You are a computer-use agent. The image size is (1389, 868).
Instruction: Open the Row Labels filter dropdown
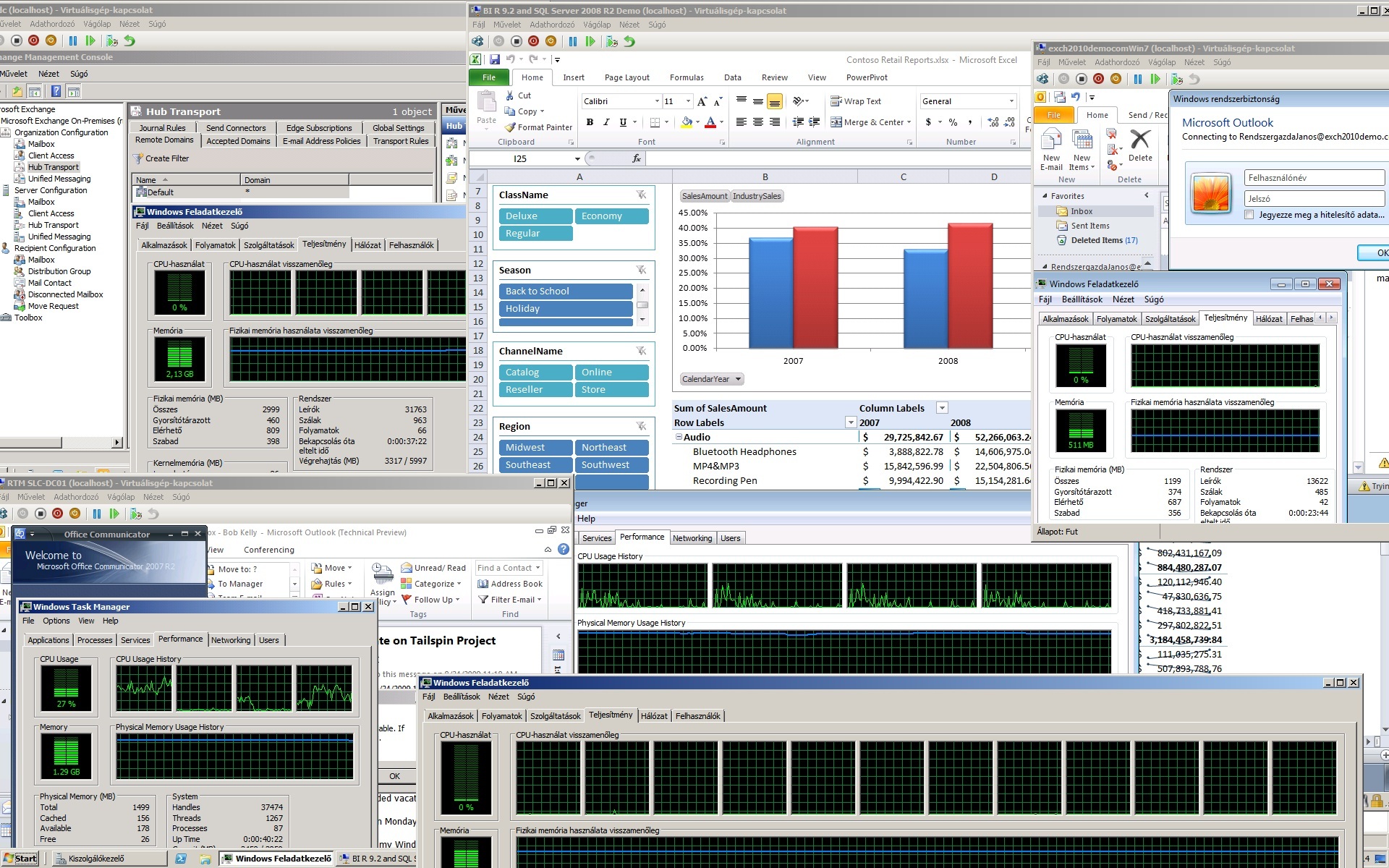pyautogui.click(x=851, y=422)
